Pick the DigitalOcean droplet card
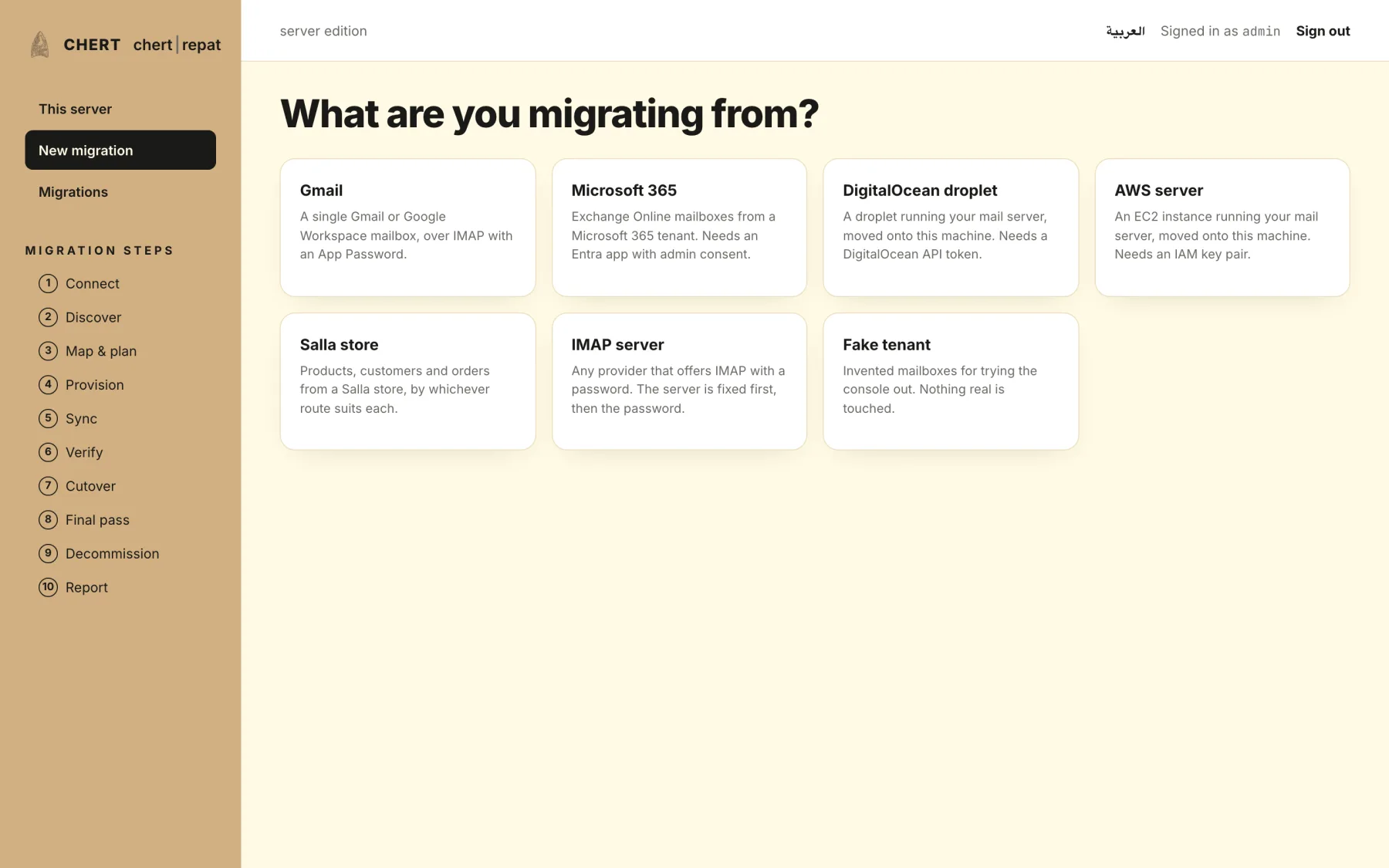 [951, 228]
